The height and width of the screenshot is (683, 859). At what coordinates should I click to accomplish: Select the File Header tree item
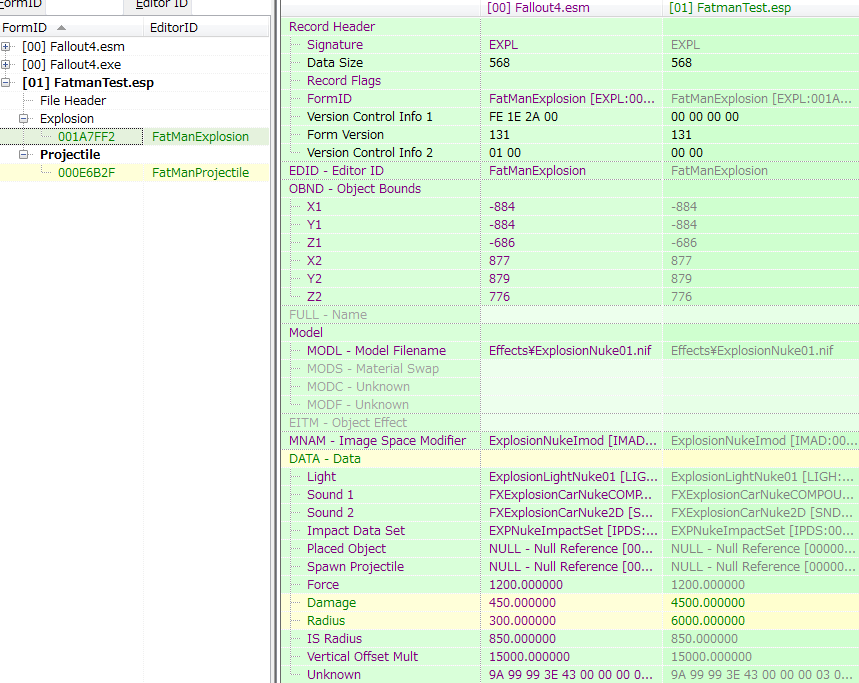pos(73,101)
